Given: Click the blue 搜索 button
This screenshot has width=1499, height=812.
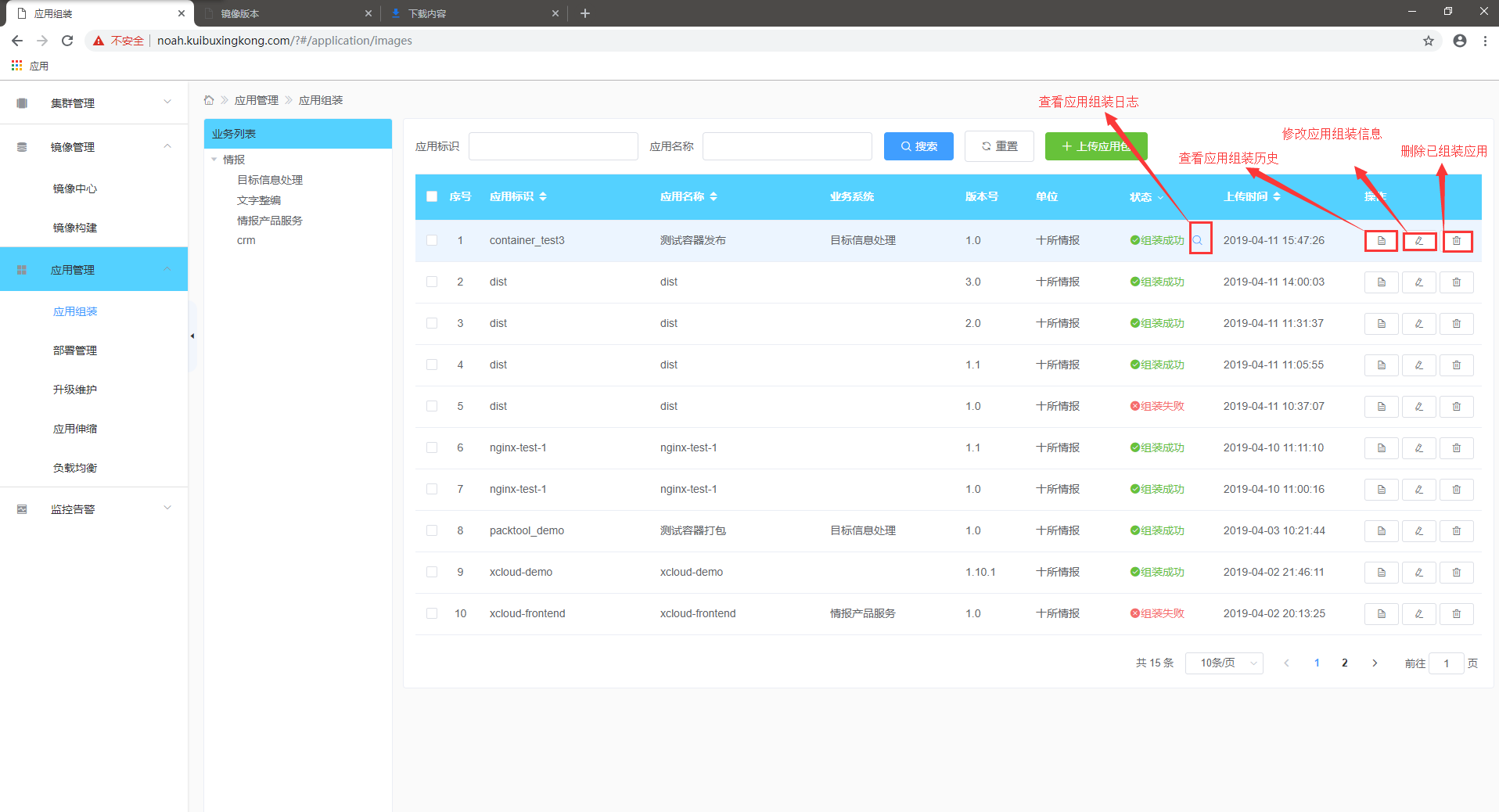Looking at the screenshot, I should pos(918,146).
